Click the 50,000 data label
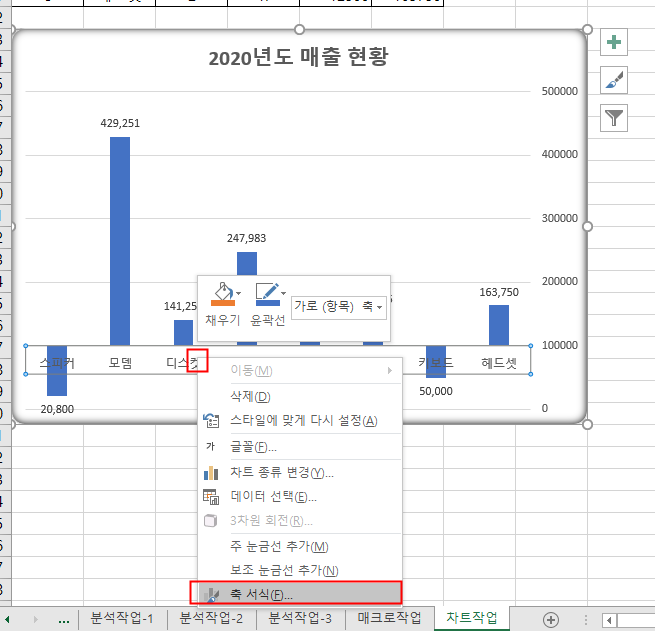The image size is (655, 631). tap(436, 391)
